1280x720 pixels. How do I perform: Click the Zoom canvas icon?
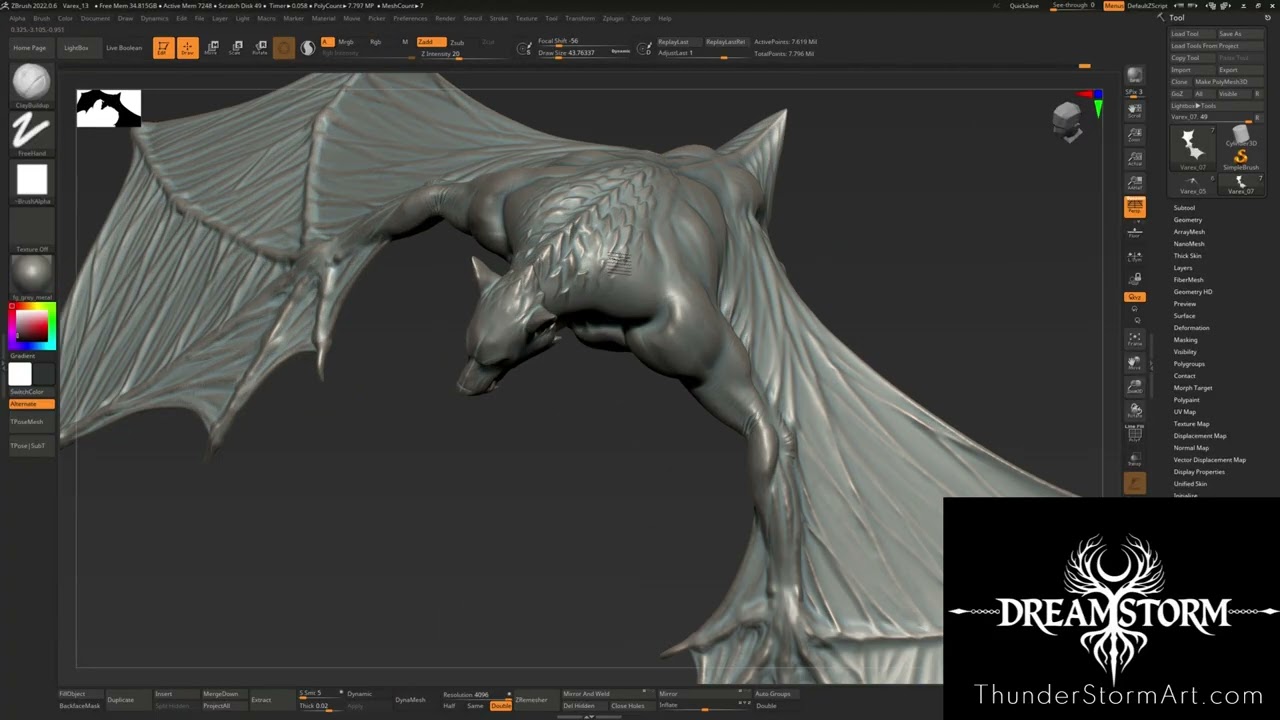[x=1134, y=134]
